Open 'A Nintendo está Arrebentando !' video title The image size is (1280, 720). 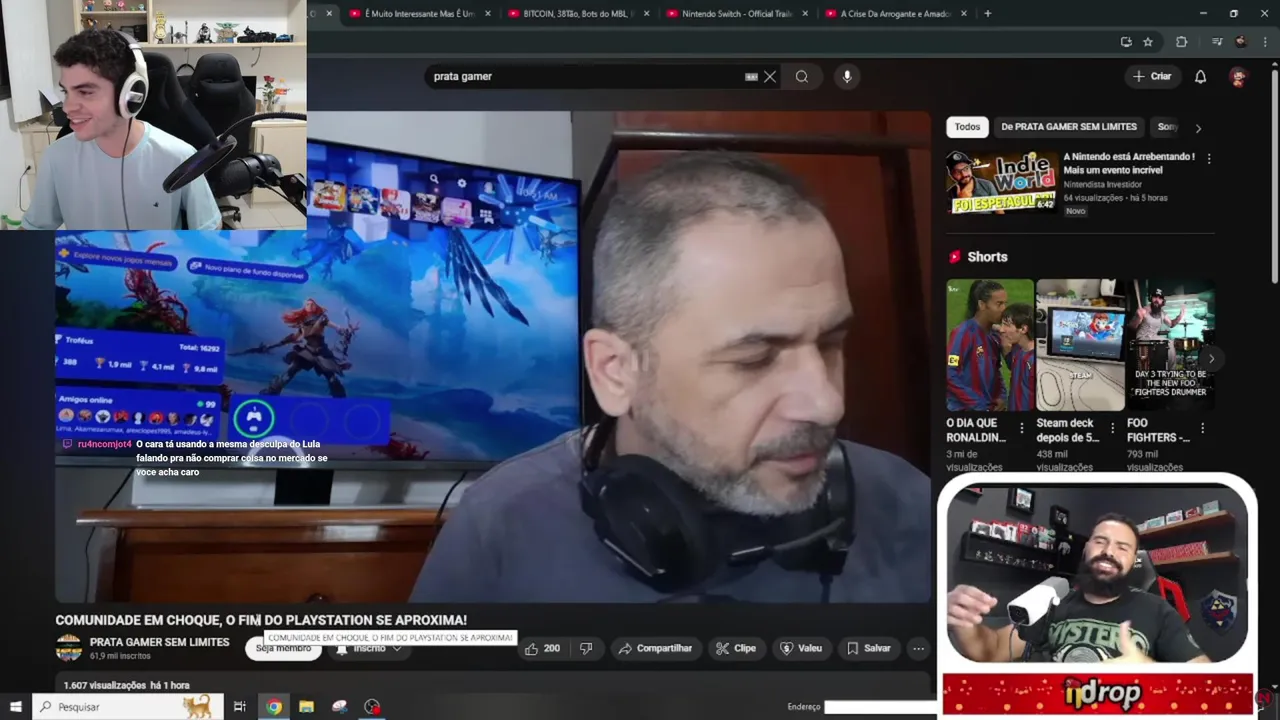click(x=1129, y=163)
